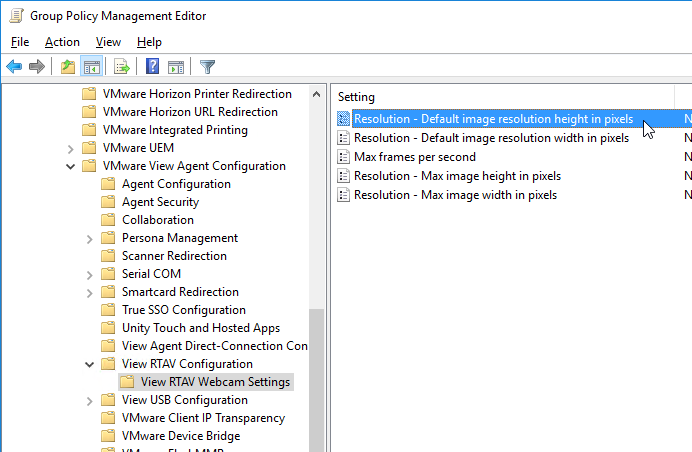The width and height of the screenshot is (692, 452).
Task: Click the policy icon beside Max image height
Action: pyautogui.click(x=343, y=176)
